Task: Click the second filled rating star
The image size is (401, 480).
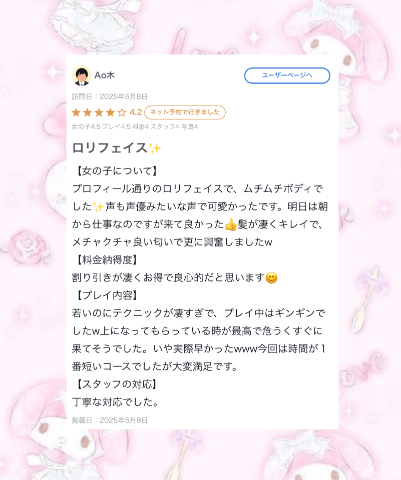Action: point(88,112)
